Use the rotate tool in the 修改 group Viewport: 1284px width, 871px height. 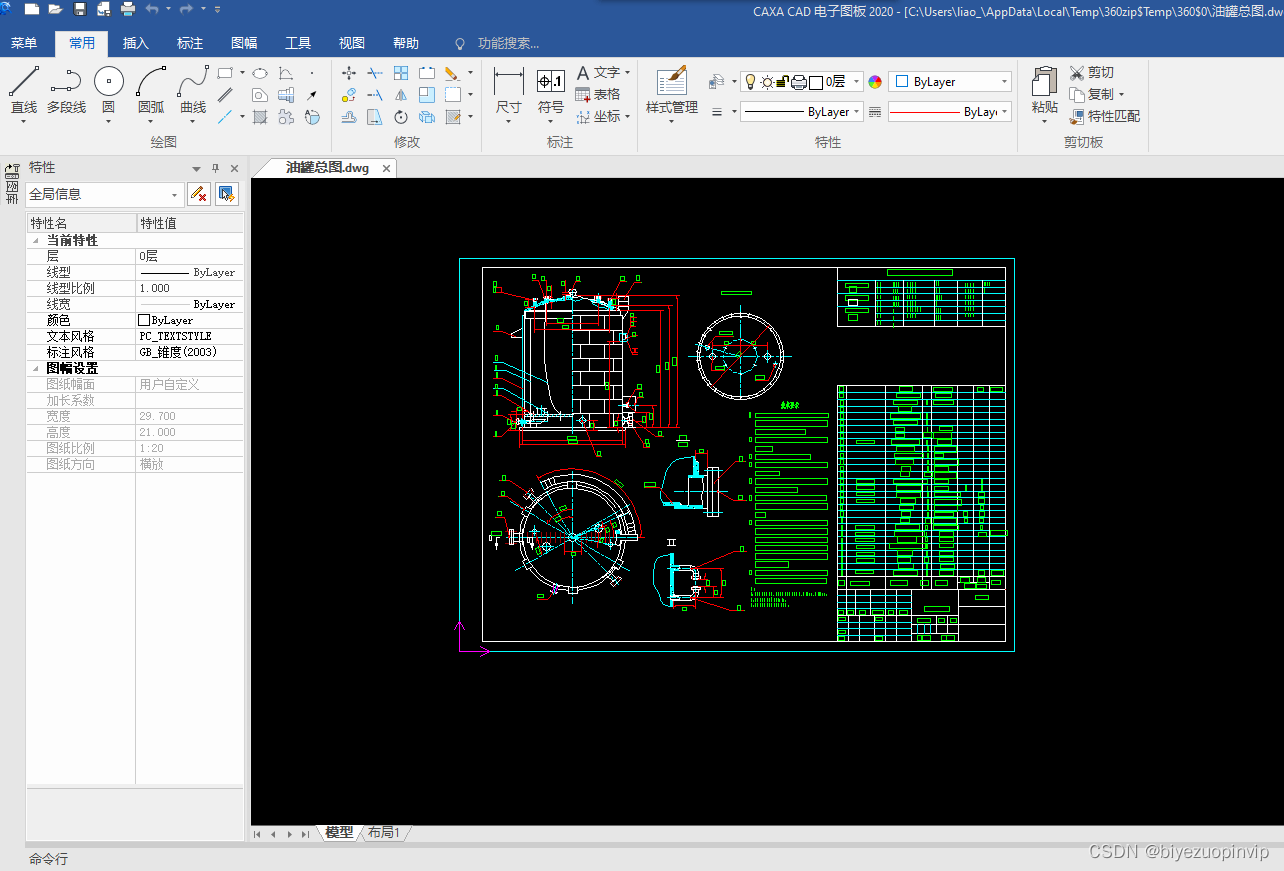coord(401,117)
